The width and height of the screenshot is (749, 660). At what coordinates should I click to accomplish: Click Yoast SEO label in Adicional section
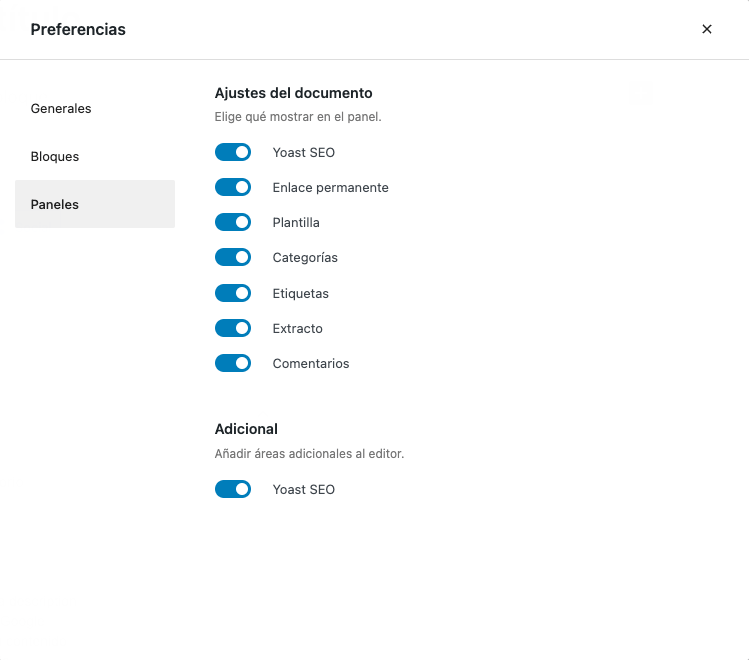[304, 490]
